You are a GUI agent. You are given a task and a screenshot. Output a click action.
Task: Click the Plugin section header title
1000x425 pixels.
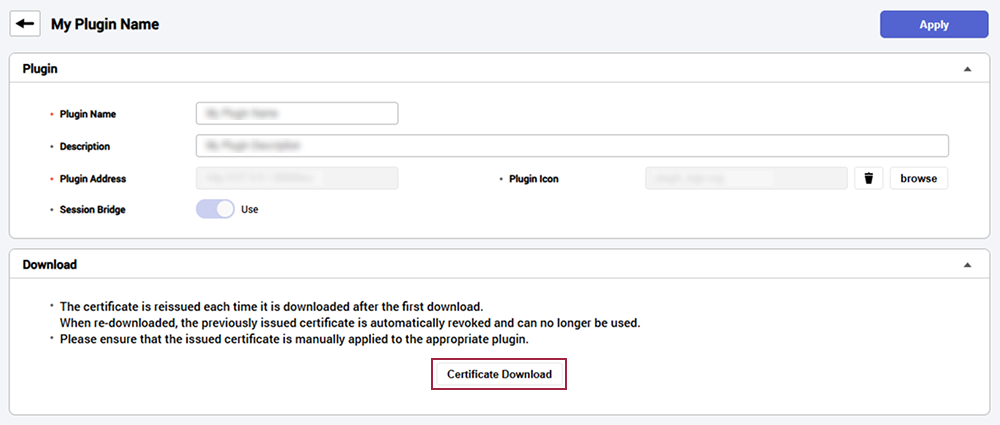[x=40, y=69]
